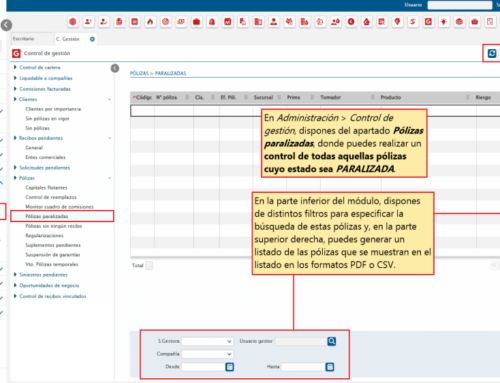This screenshot has width=500, height=383.
Task: Click the banknotes icon in the toolbar
Action: click(x=181, y=22)
